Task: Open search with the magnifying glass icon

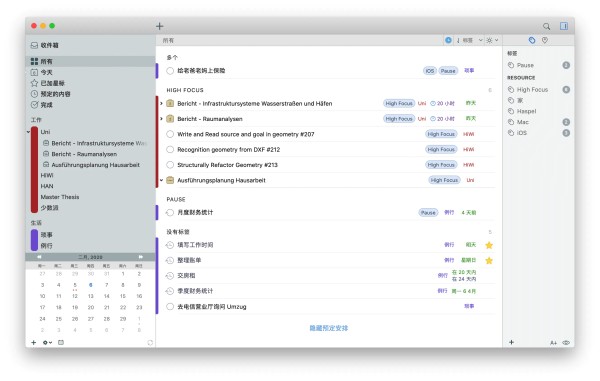Action: [x=546, y=26]
